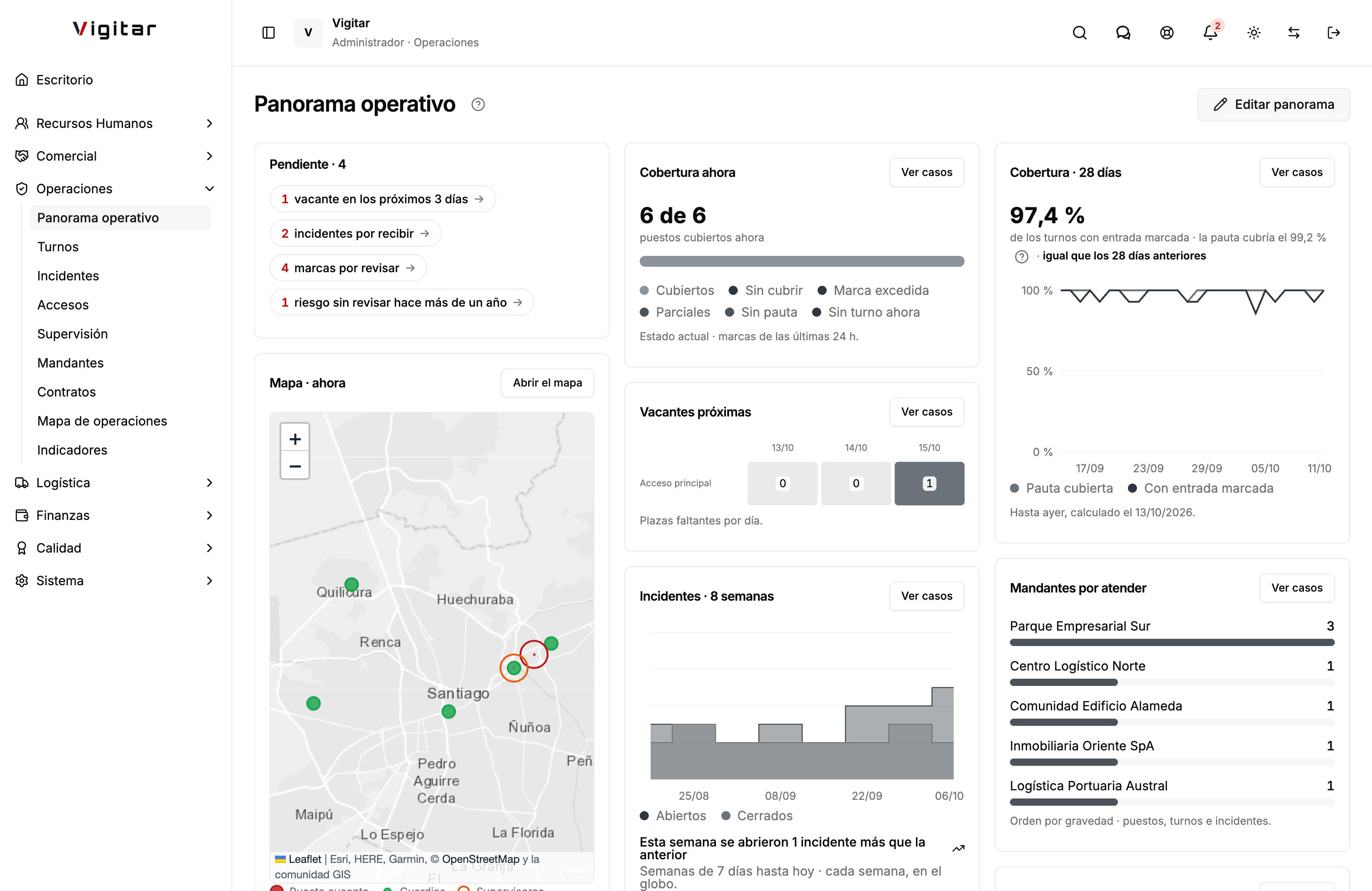Click the trend arrow icon in Incidentes card
1372x891 pixels.
pos(958,848)
